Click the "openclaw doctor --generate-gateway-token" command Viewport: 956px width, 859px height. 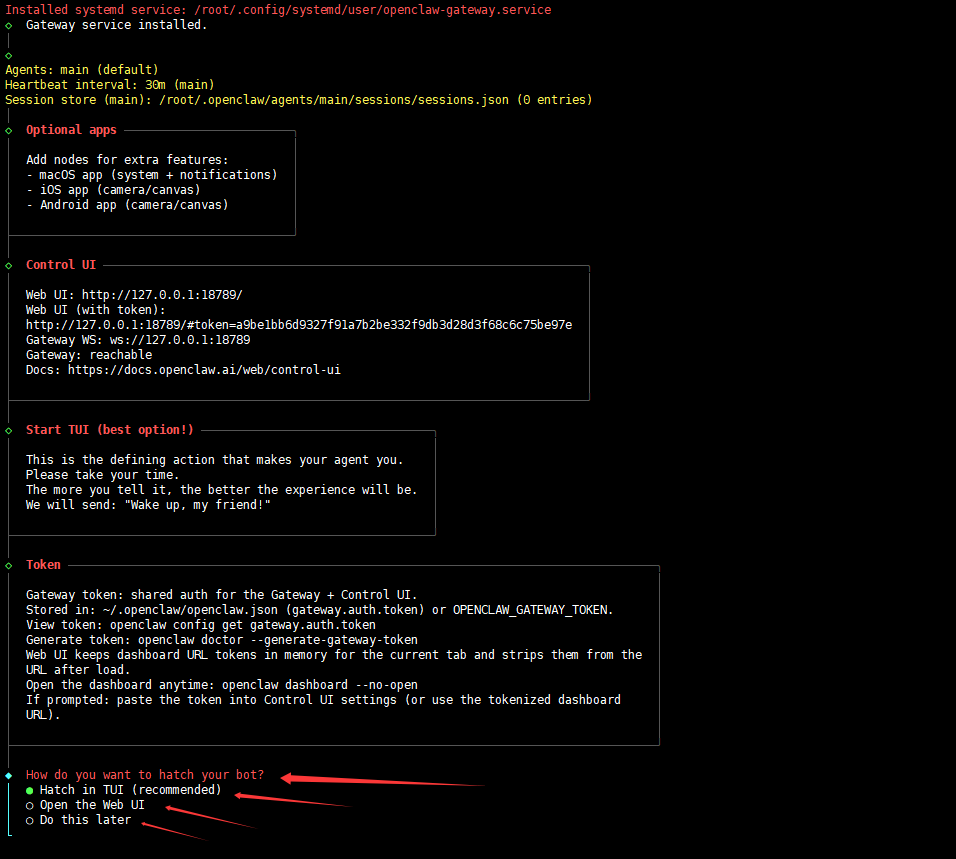[x=278, y=640]
